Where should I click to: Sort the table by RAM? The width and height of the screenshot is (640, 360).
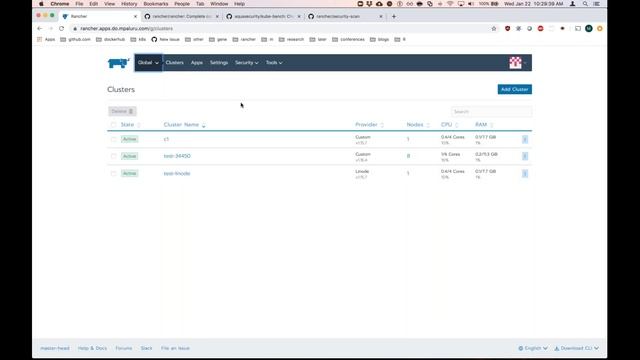pos(484,125)
